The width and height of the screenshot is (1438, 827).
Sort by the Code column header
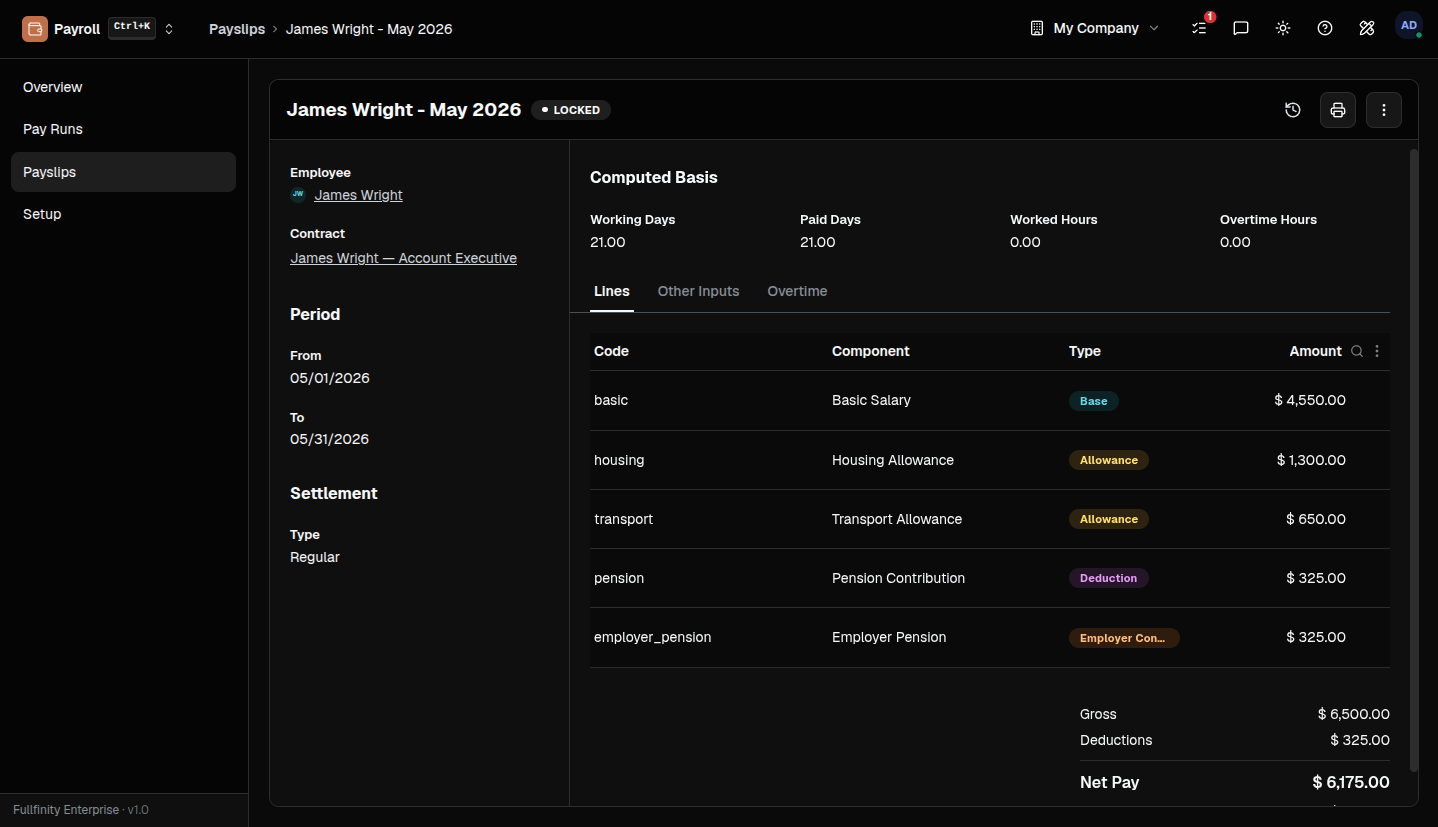tap(611, 351)
